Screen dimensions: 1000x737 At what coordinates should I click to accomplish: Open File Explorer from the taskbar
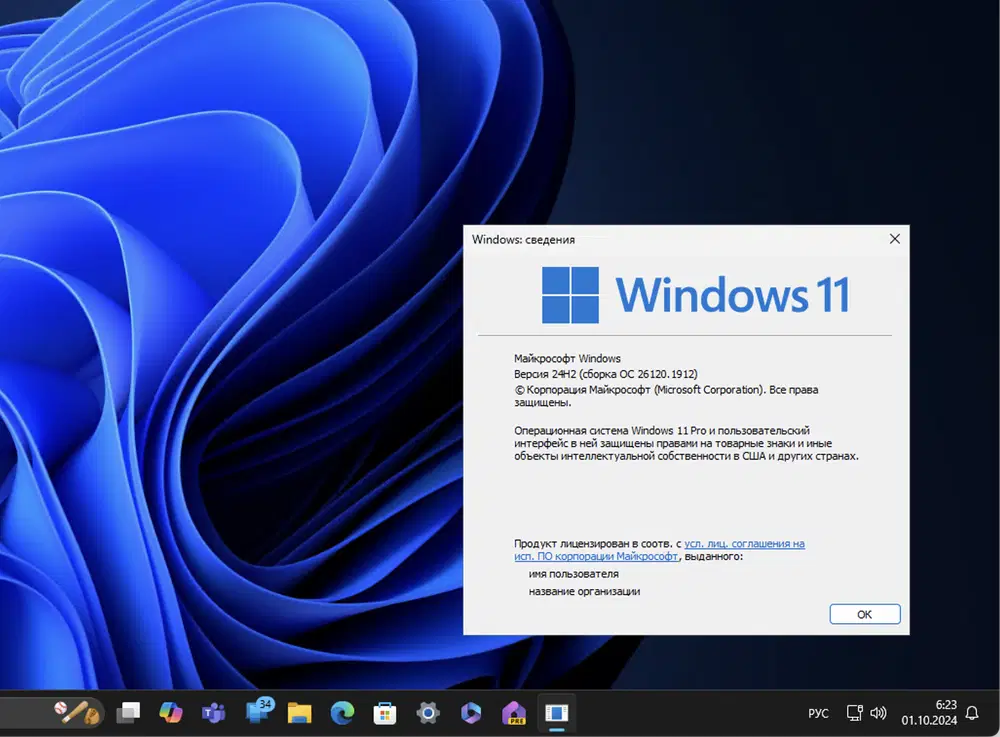coord(299,712)
